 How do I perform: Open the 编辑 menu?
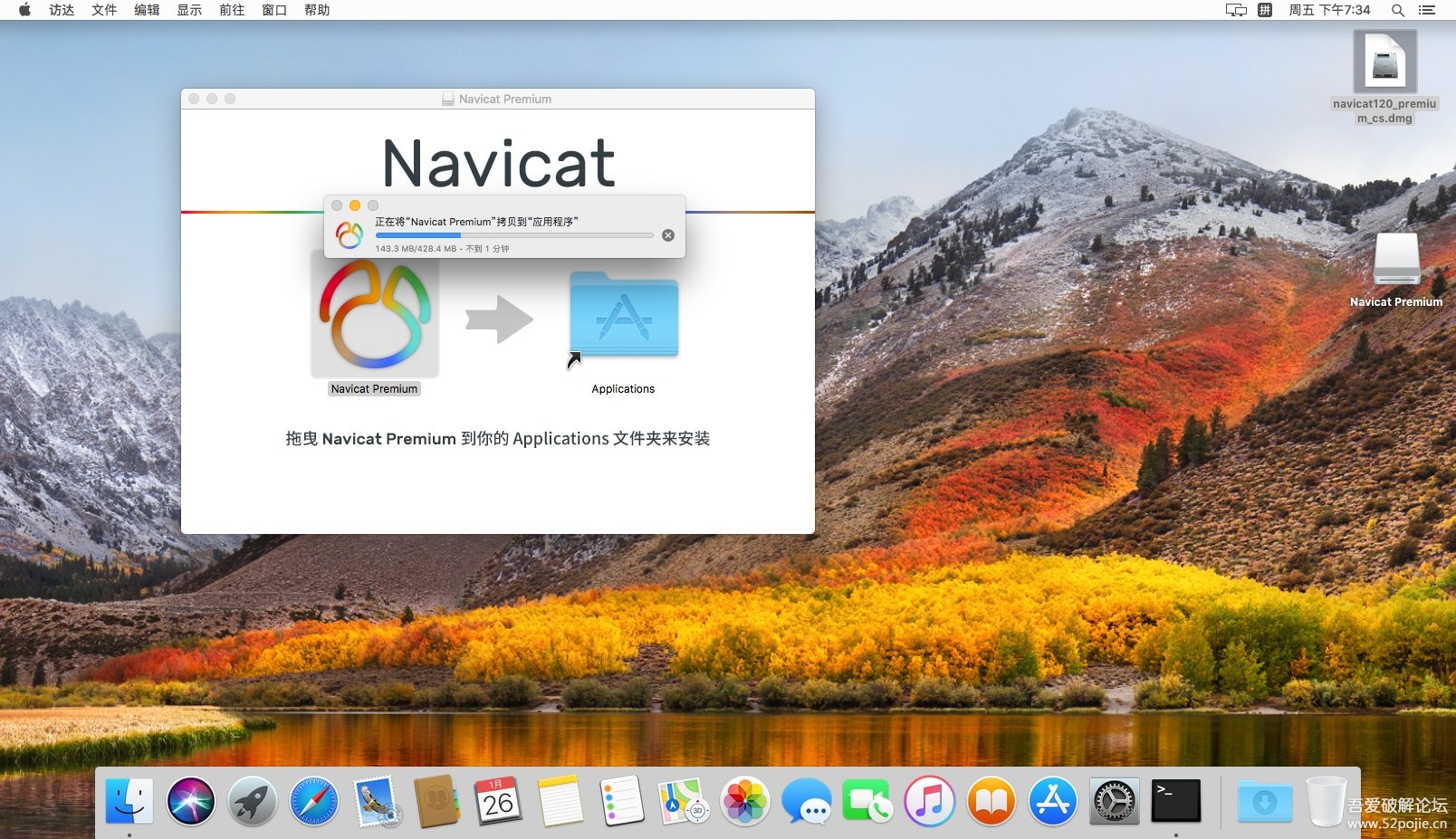pos(147,10)
